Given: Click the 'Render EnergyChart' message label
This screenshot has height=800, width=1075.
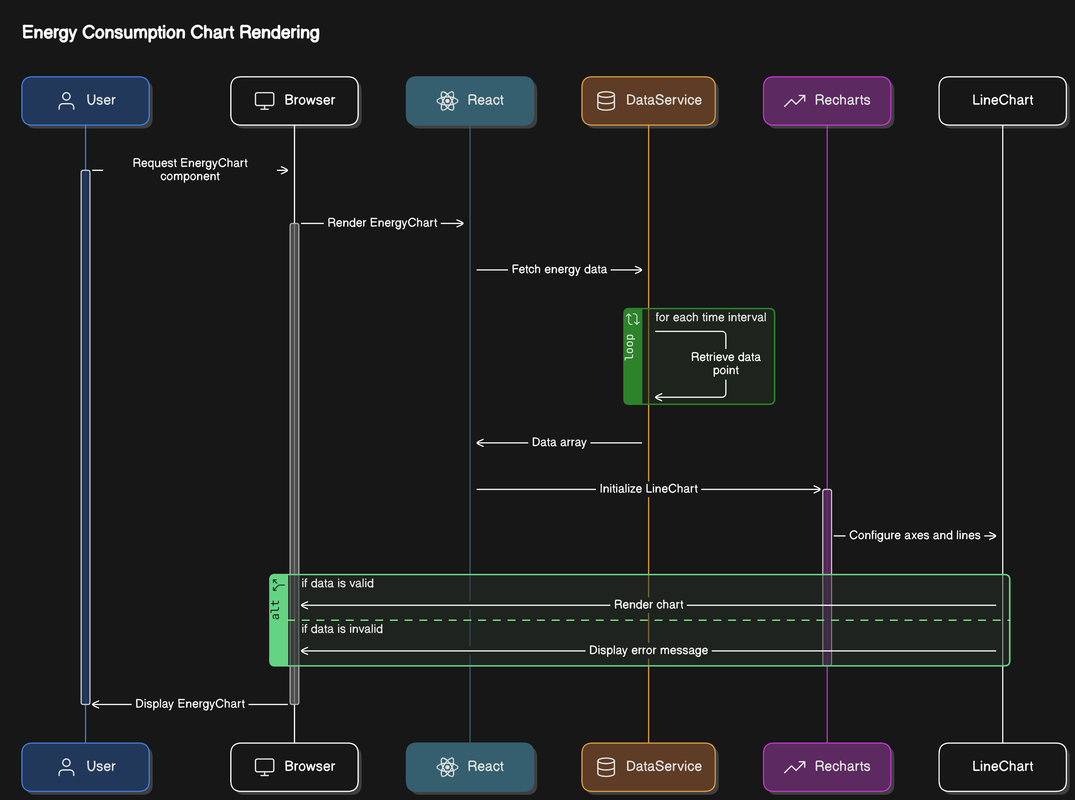Looking at the screenshot, I should [x=382, y=223].
